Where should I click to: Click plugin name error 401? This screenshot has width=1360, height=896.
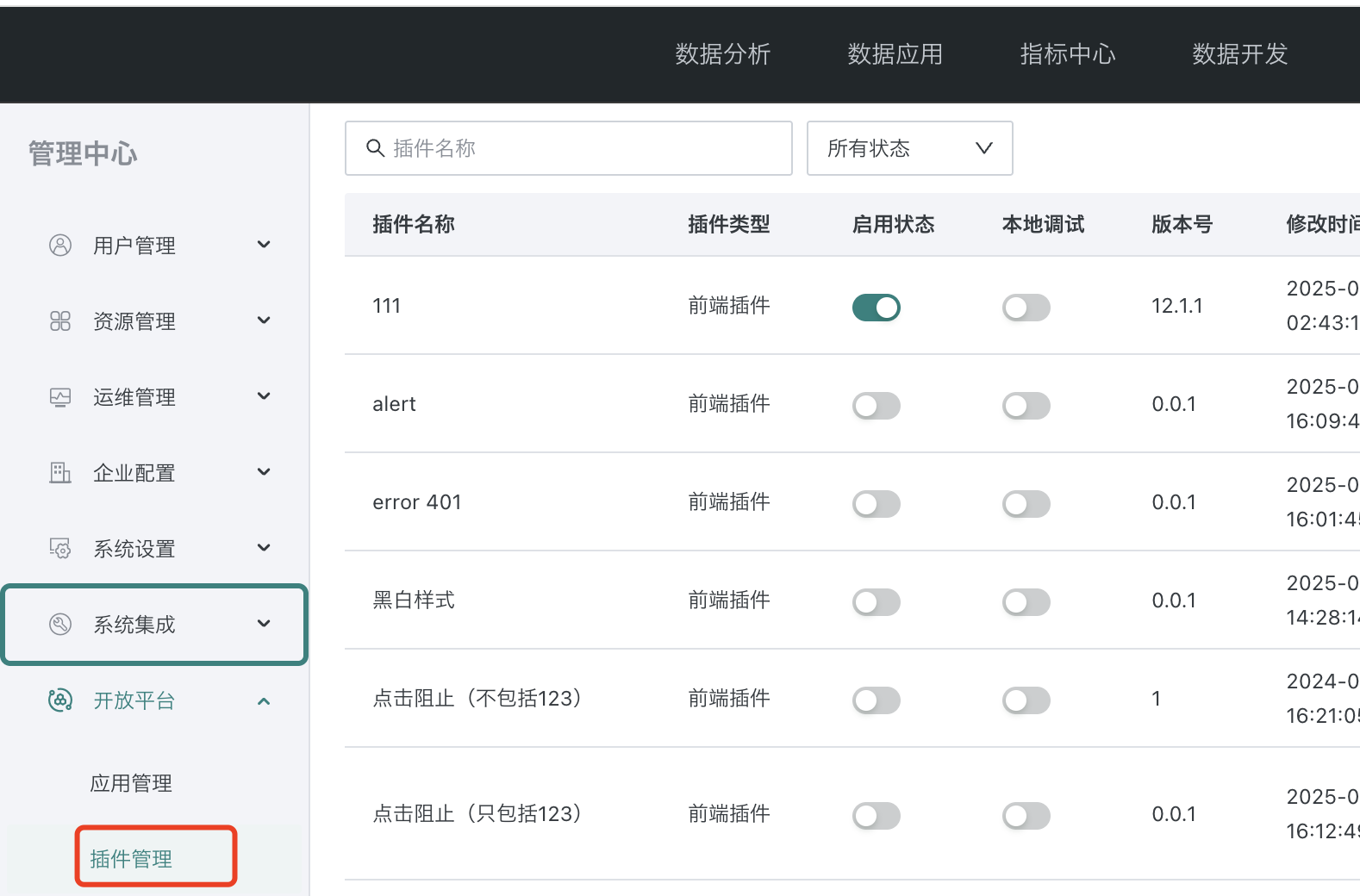(417, 502)
